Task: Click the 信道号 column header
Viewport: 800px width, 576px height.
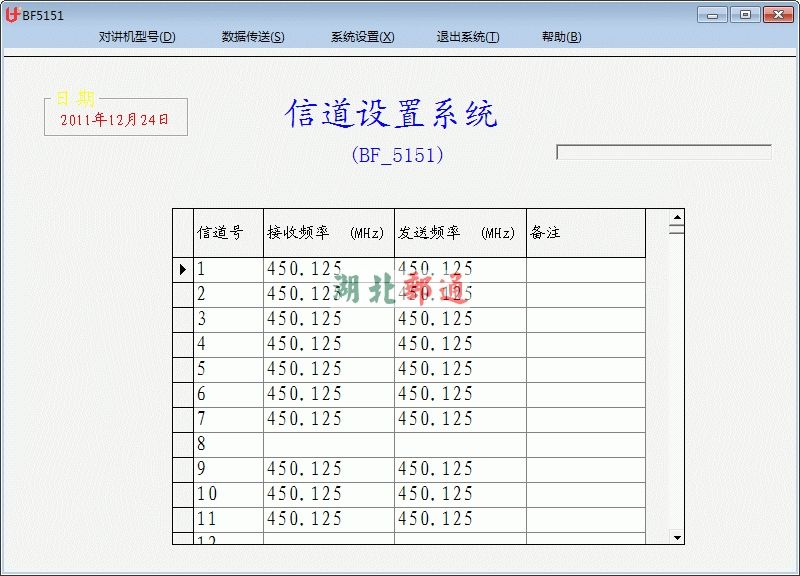Action: point(228,233)
